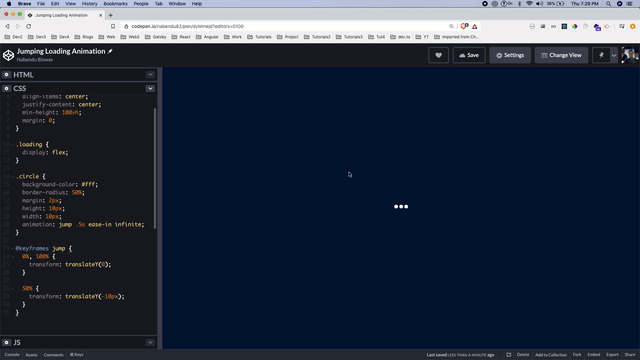Open the Wi-Fi status menu
Viewport: 640px width, 360px height.
pyautogui.click(x=529, y=4)
